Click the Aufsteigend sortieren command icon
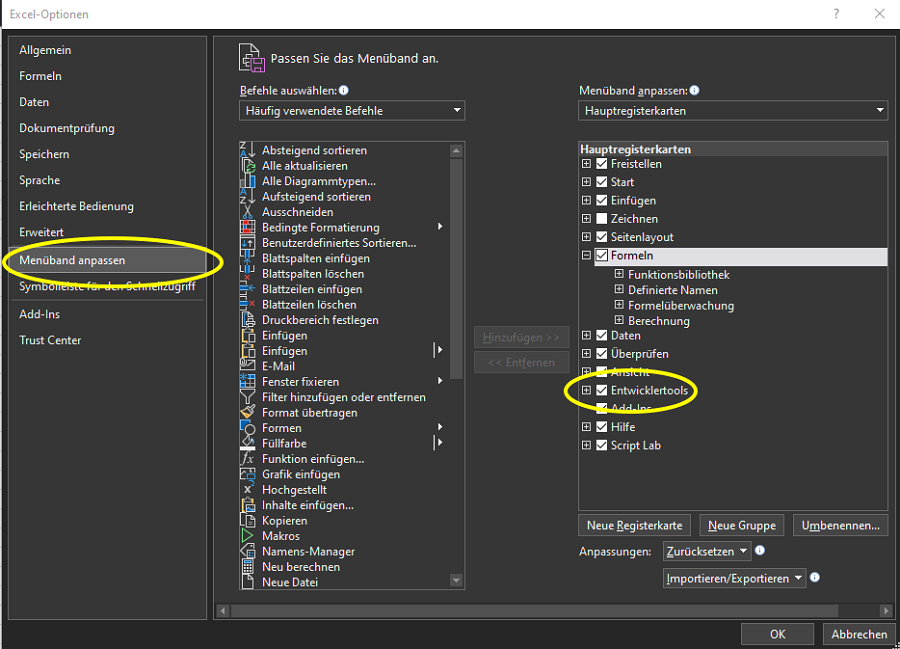This screenshot has width=900, height=649. click(247, 196)
